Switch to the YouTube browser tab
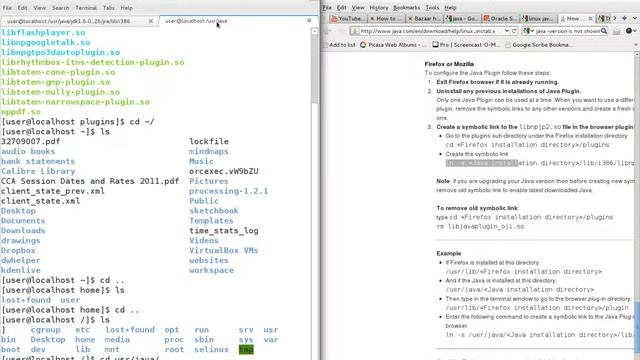Image resolution: width=640 pixels, height=360 pixels. pyautogui.click(x=348, y=19)
